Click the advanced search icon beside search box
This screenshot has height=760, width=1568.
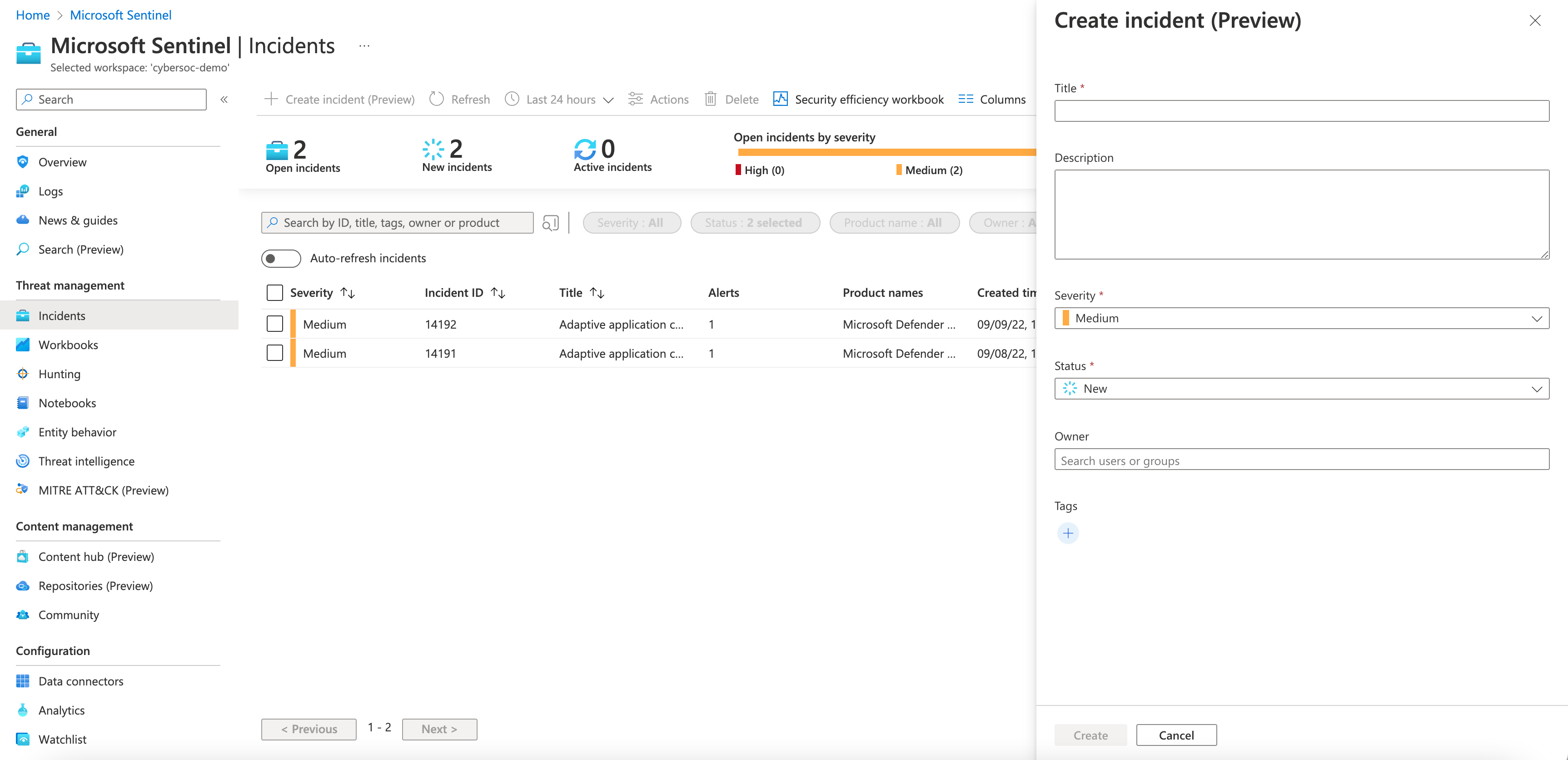550,223
